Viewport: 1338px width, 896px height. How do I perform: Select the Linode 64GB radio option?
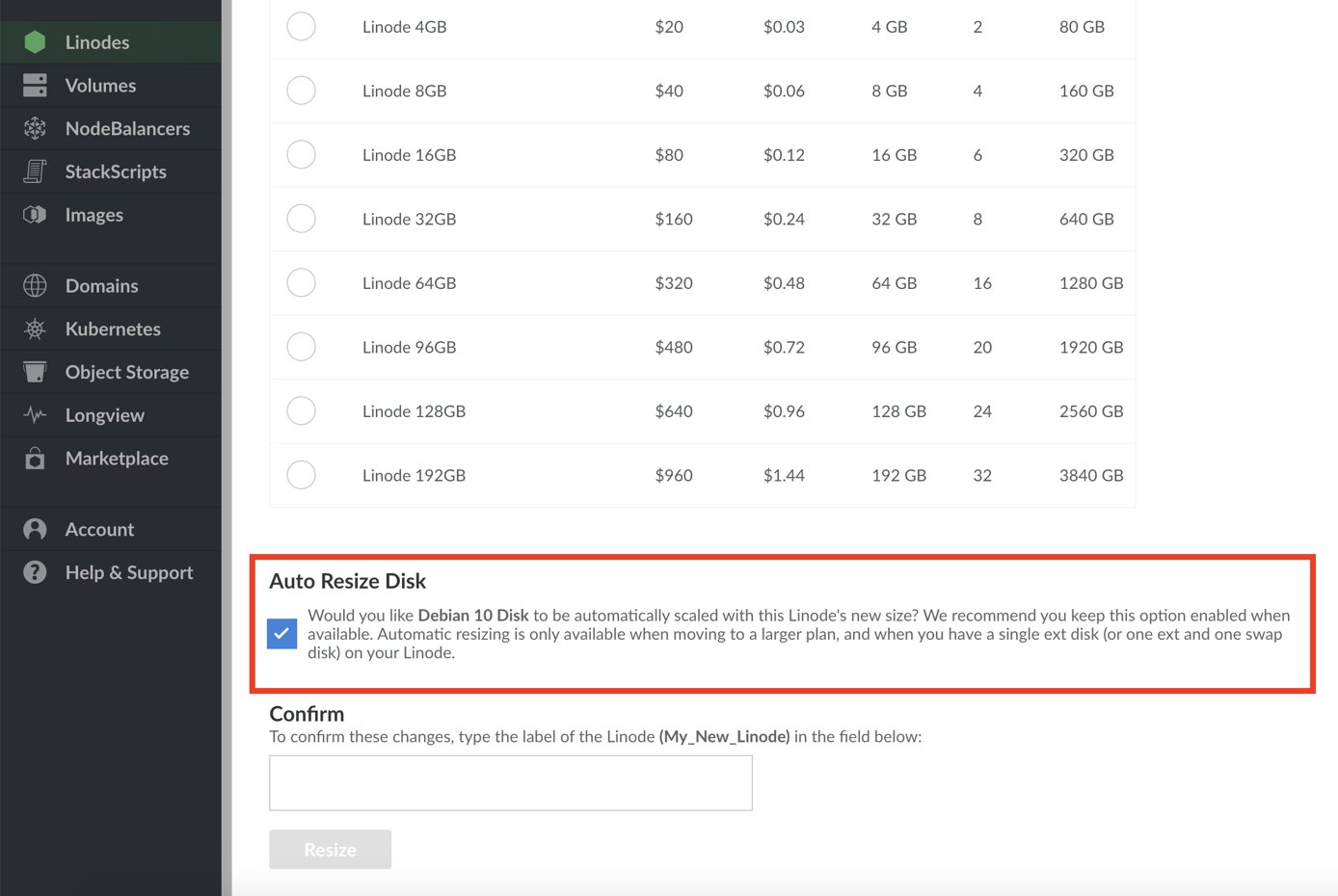point(301,283)
